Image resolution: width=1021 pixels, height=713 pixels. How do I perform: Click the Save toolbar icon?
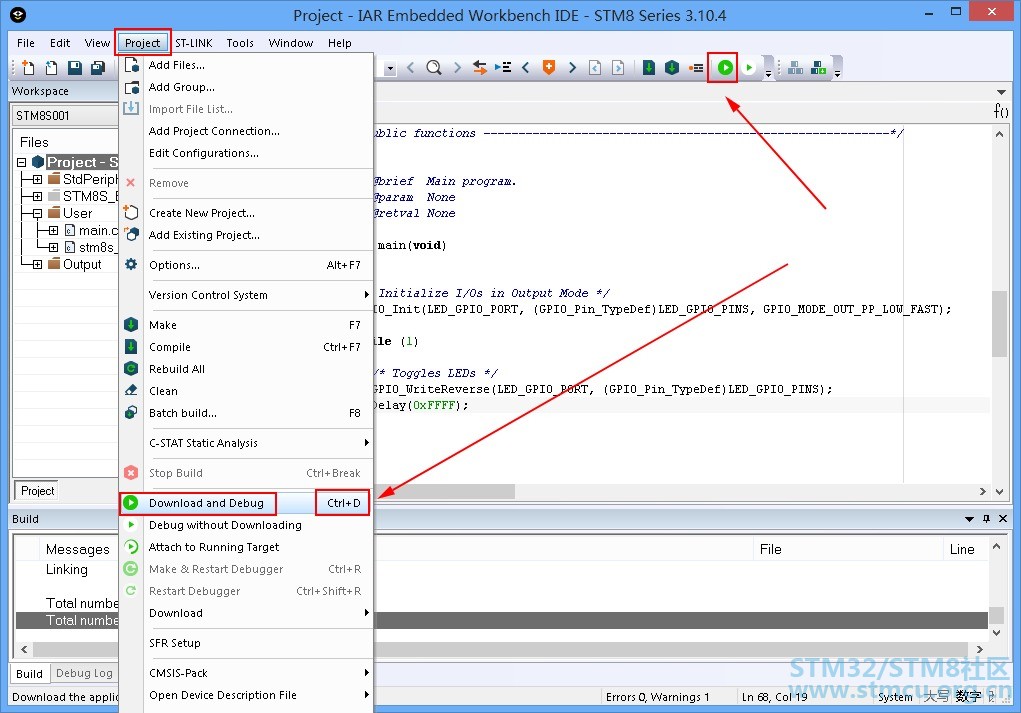point(75,68)
